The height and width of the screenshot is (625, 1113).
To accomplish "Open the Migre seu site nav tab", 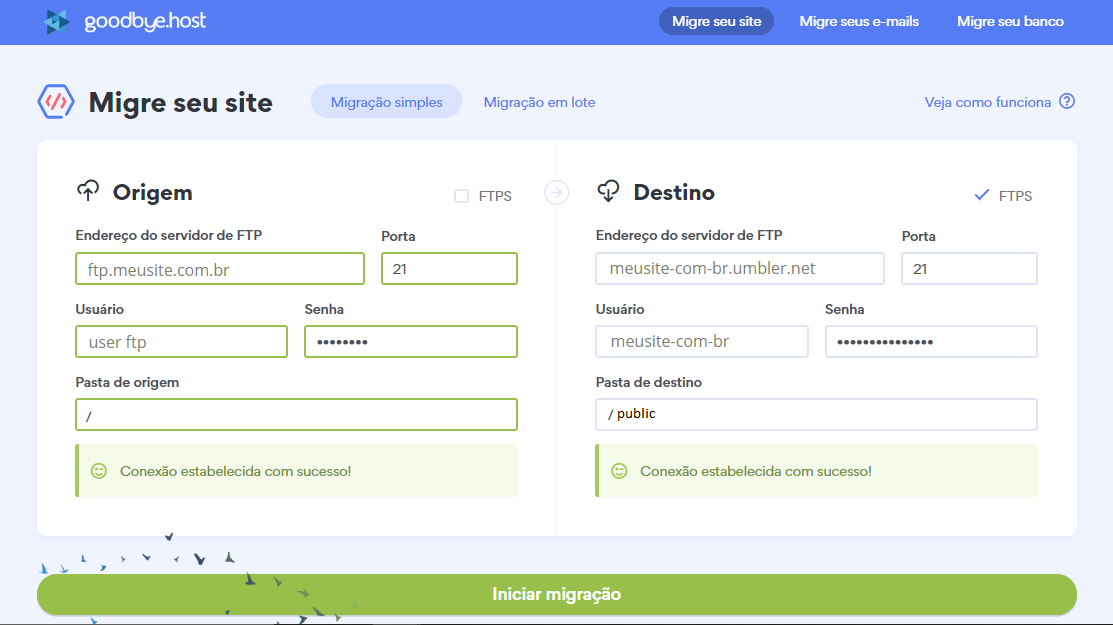I will [x=716, y=21].
